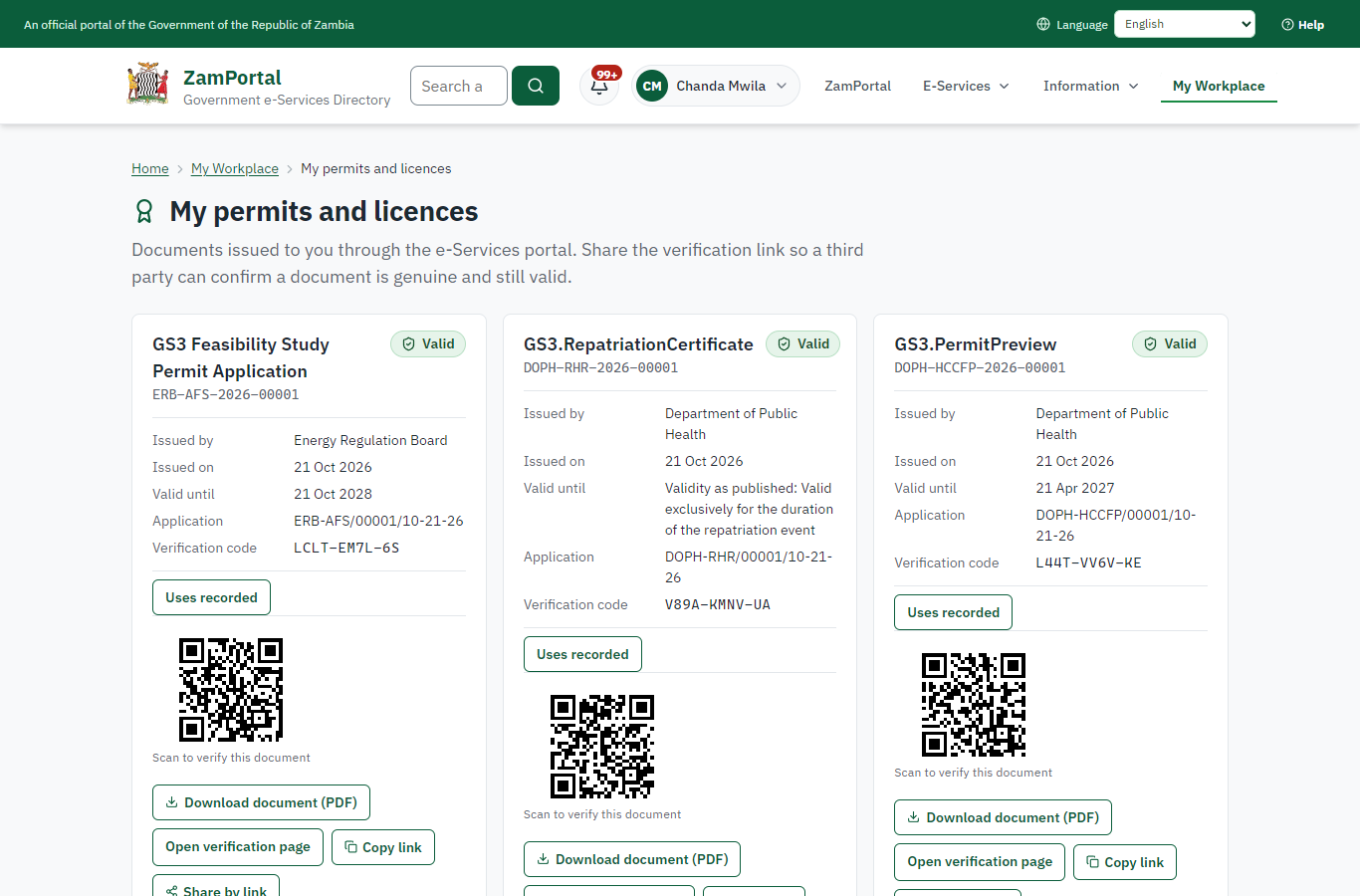Select the My Workplace tab

coord(1219,86)
